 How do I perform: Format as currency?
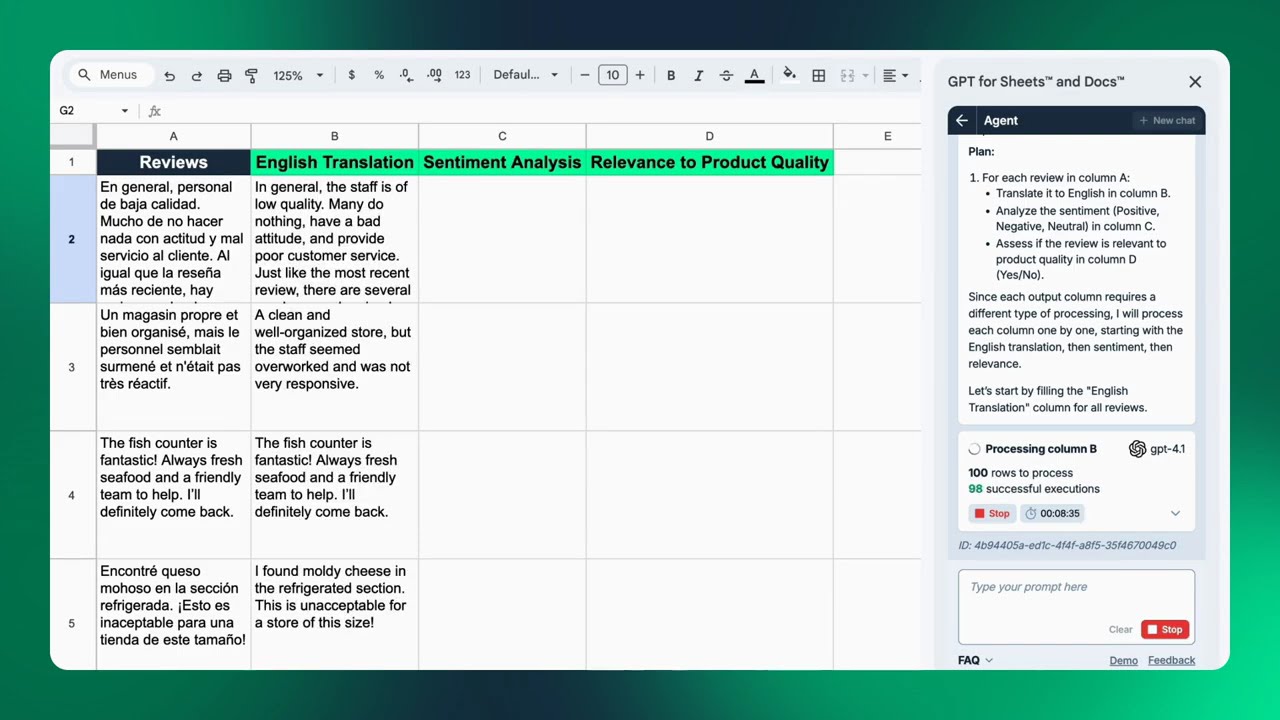click(351, 75)
